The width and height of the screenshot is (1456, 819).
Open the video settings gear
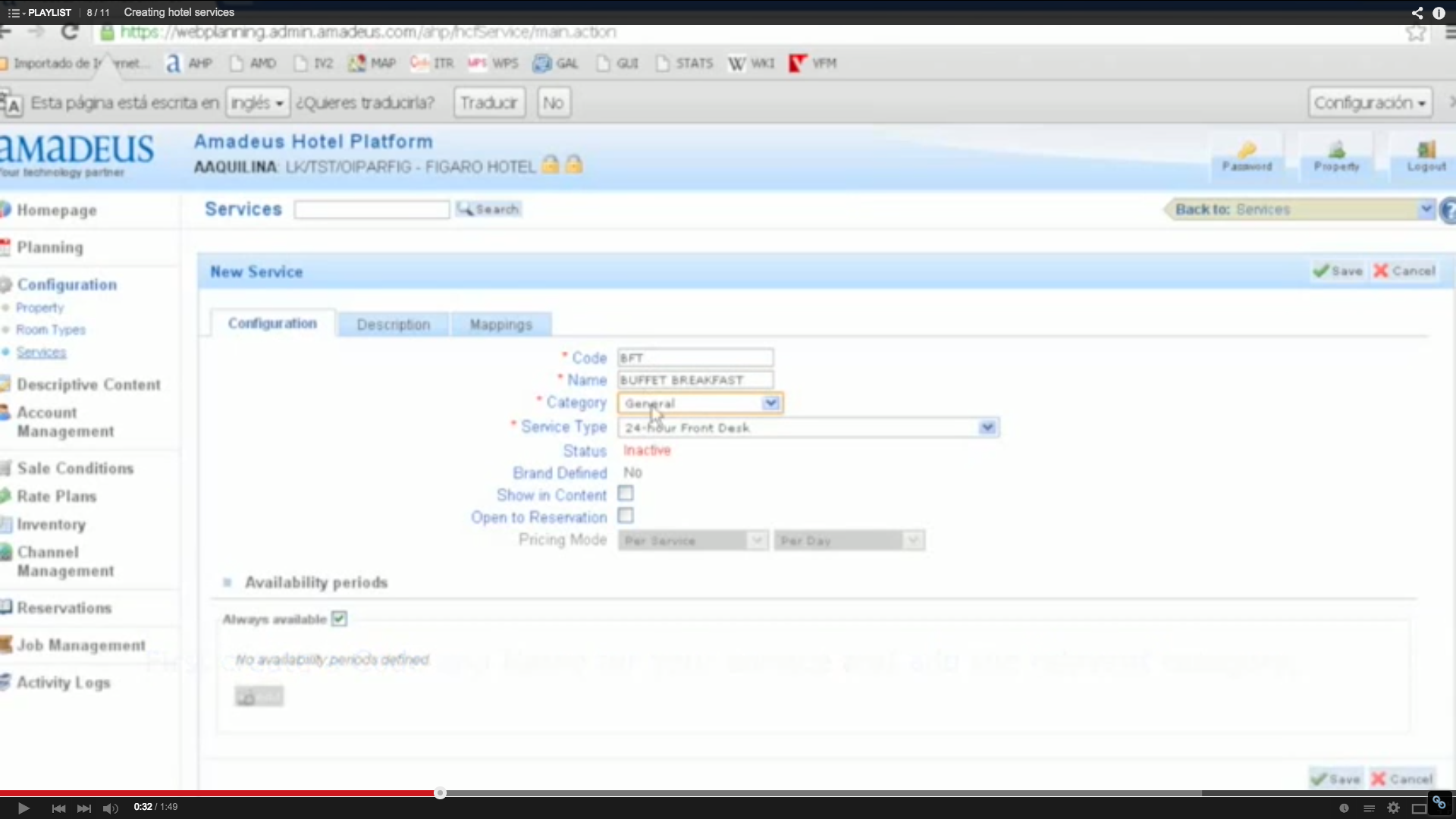1393,808
